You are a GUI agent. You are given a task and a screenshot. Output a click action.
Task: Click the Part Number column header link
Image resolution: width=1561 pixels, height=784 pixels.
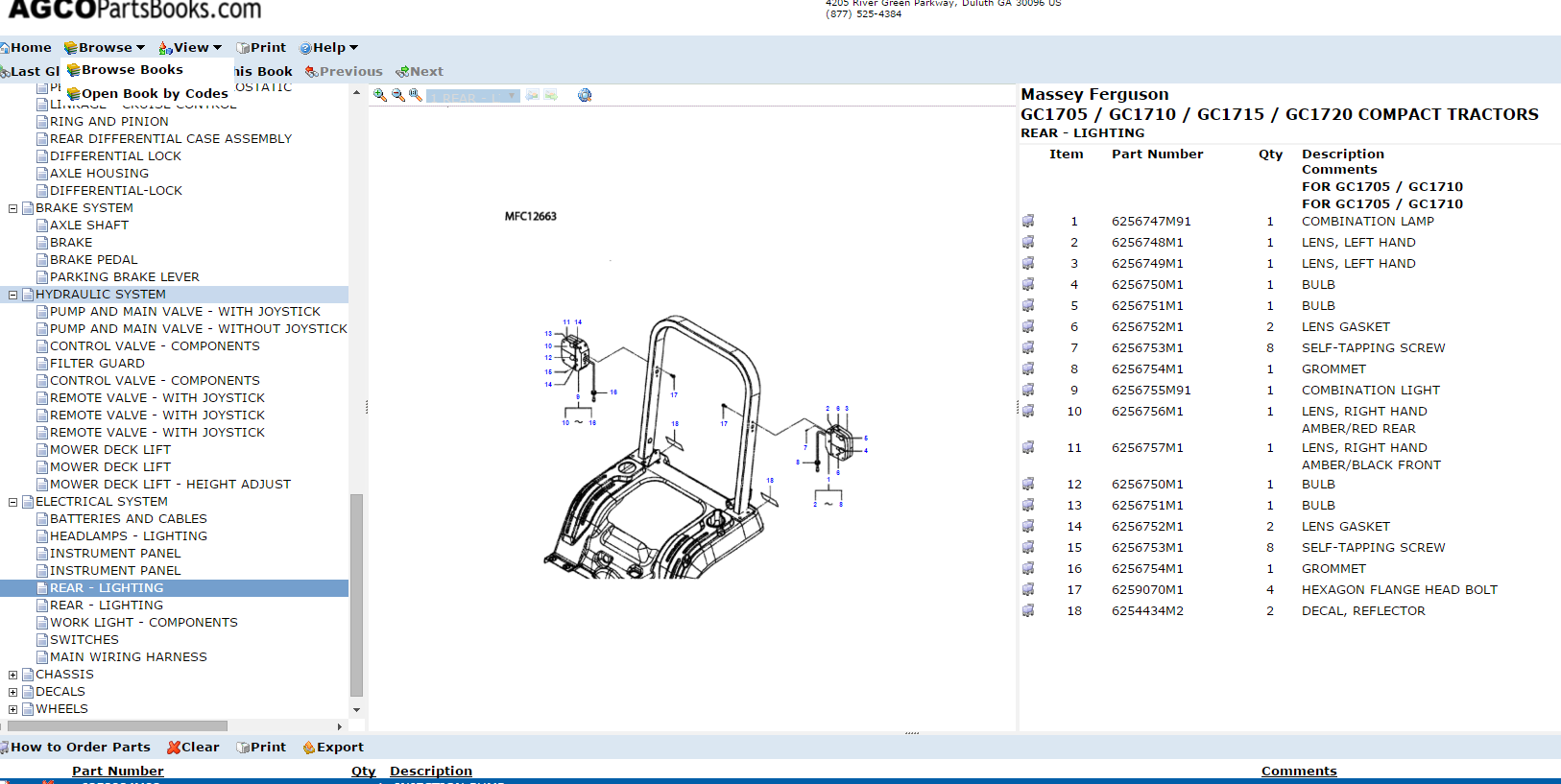pyautogui.click(x=117, y=771)
